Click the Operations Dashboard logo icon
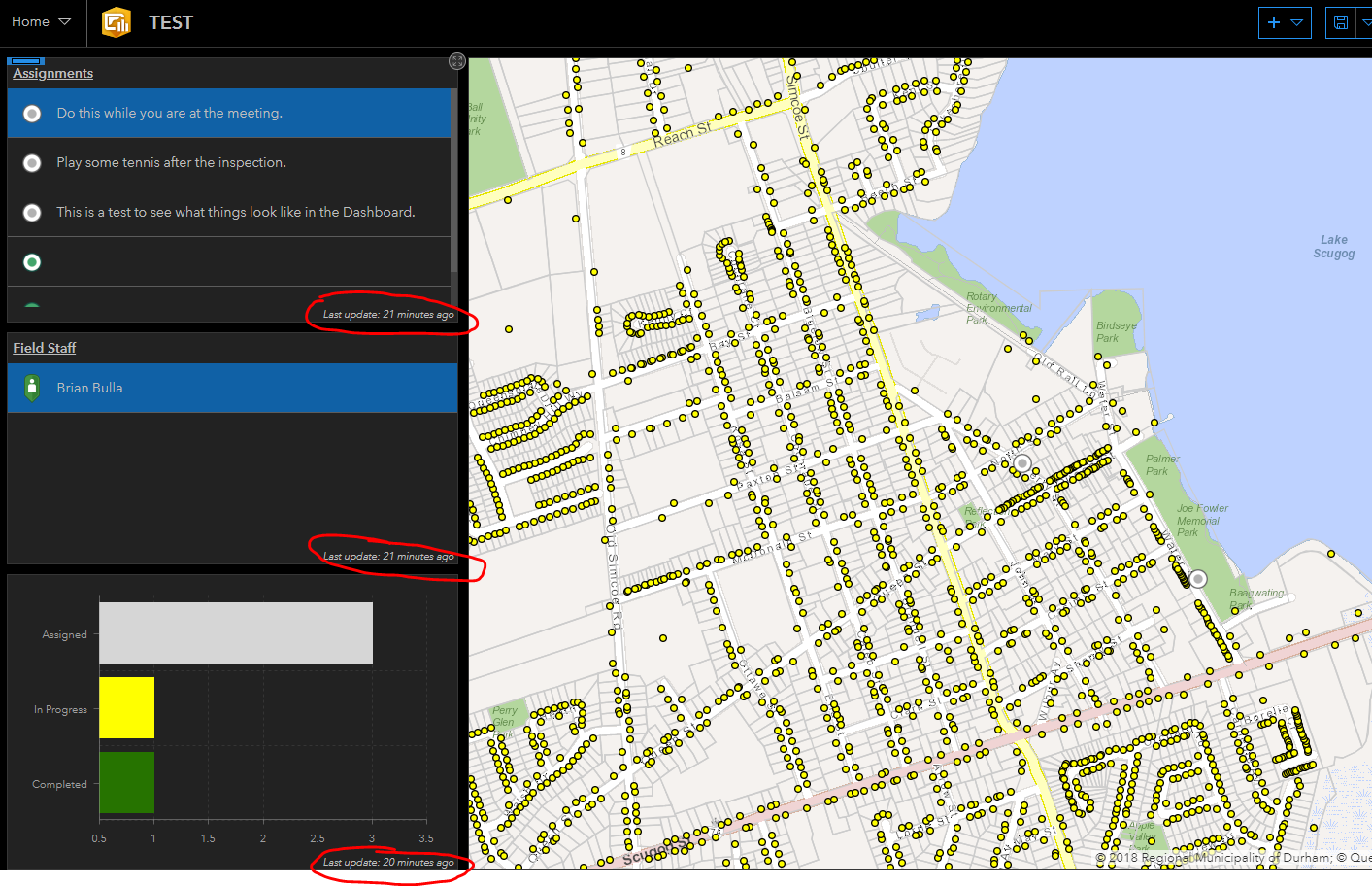The width and height of the screenshot is (1372, 886). coord(117,21)
